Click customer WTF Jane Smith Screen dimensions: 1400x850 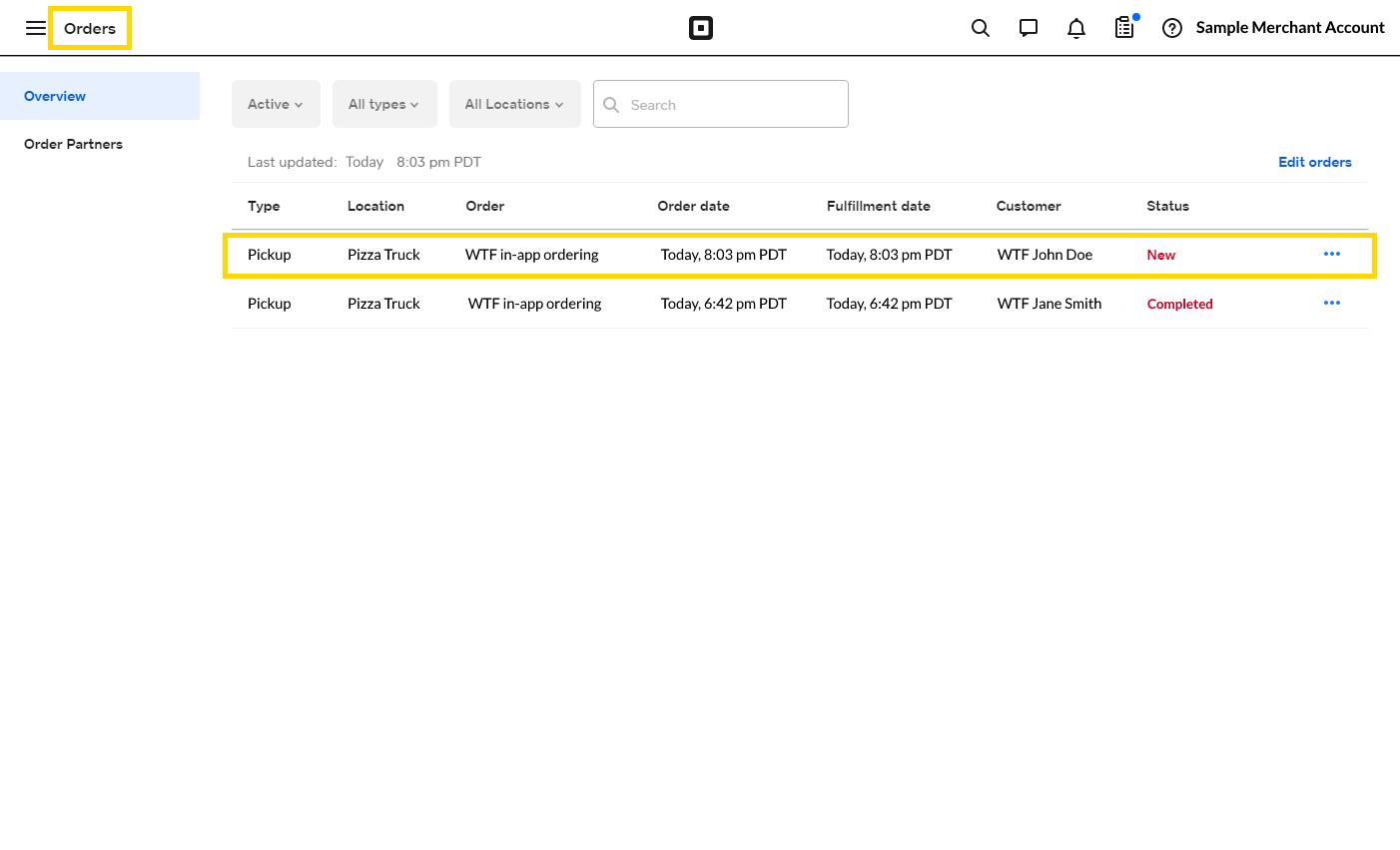point(1050,304)
